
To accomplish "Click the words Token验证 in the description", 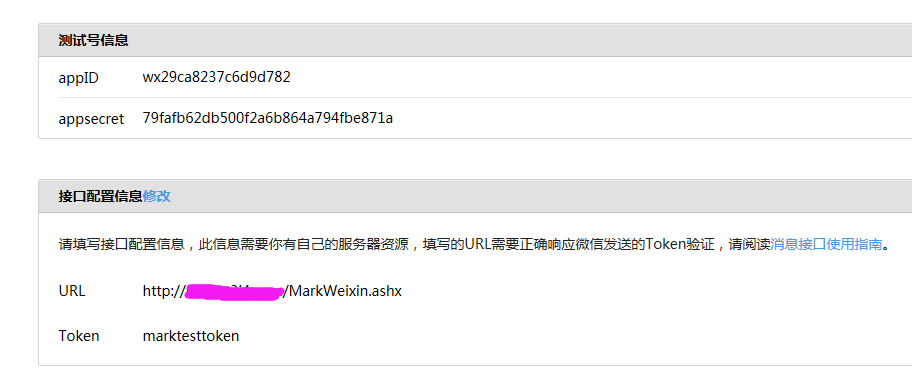I will pyautogui.click(x=681, y=244).
